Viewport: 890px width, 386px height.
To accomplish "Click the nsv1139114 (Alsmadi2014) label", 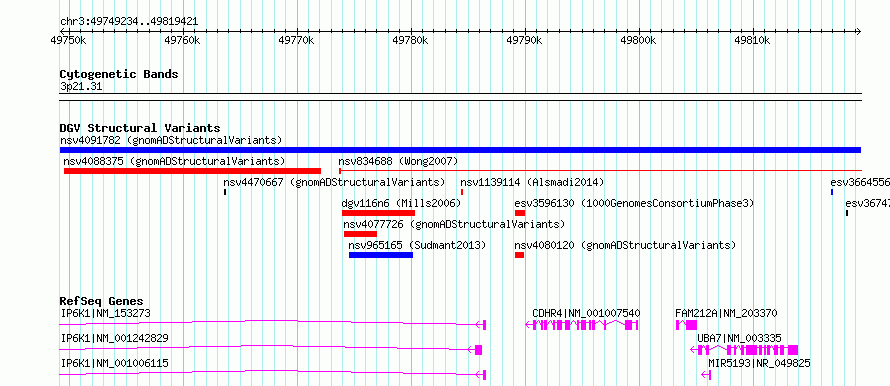I will click(x=532, y=182).
